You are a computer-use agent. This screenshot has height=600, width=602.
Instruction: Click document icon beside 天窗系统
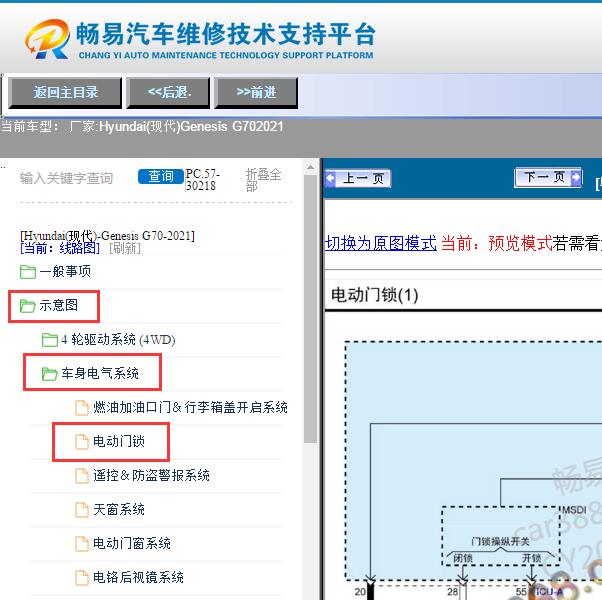pos(81,510)
